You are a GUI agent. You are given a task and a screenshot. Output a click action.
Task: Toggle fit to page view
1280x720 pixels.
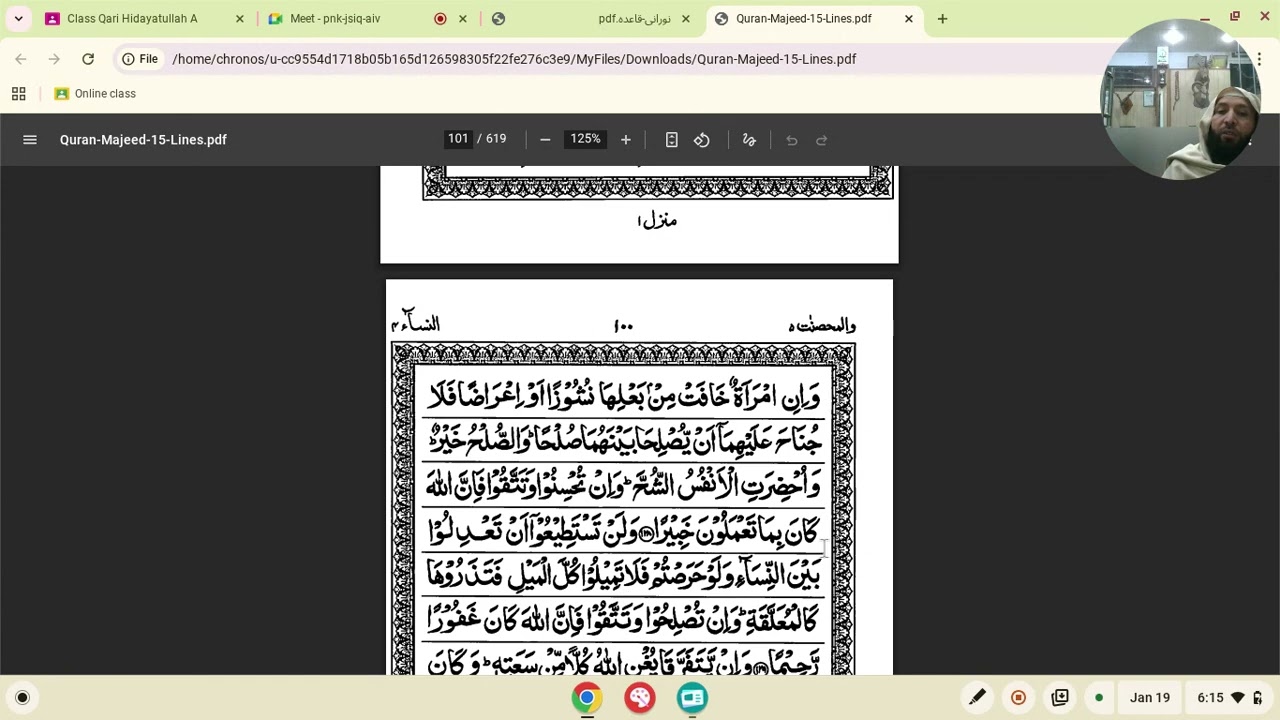coord(672,140)
